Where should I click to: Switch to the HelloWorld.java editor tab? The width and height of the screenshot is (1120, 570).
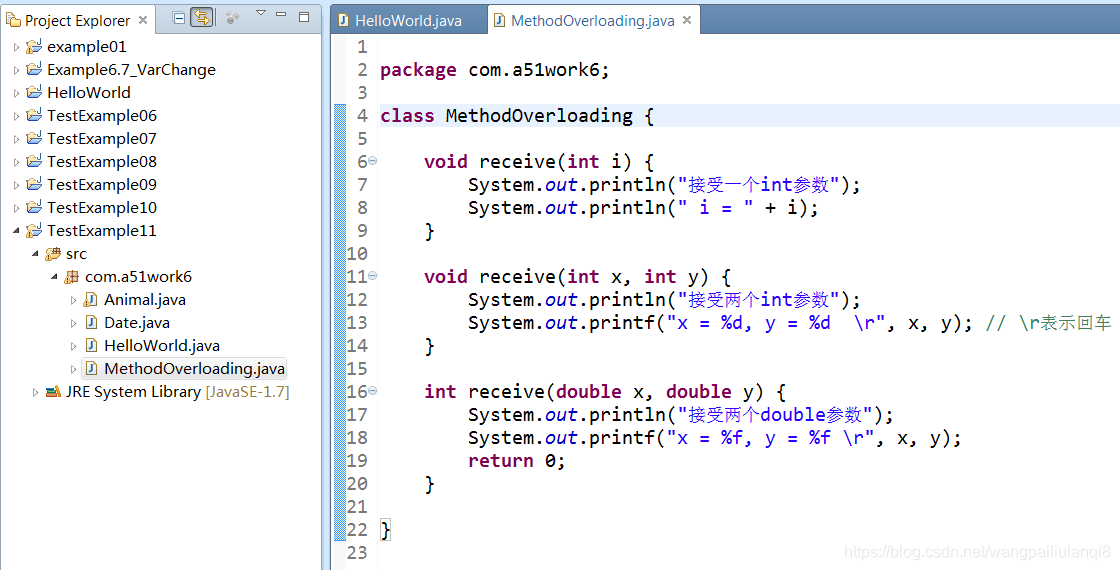click(x=408, y=21)
